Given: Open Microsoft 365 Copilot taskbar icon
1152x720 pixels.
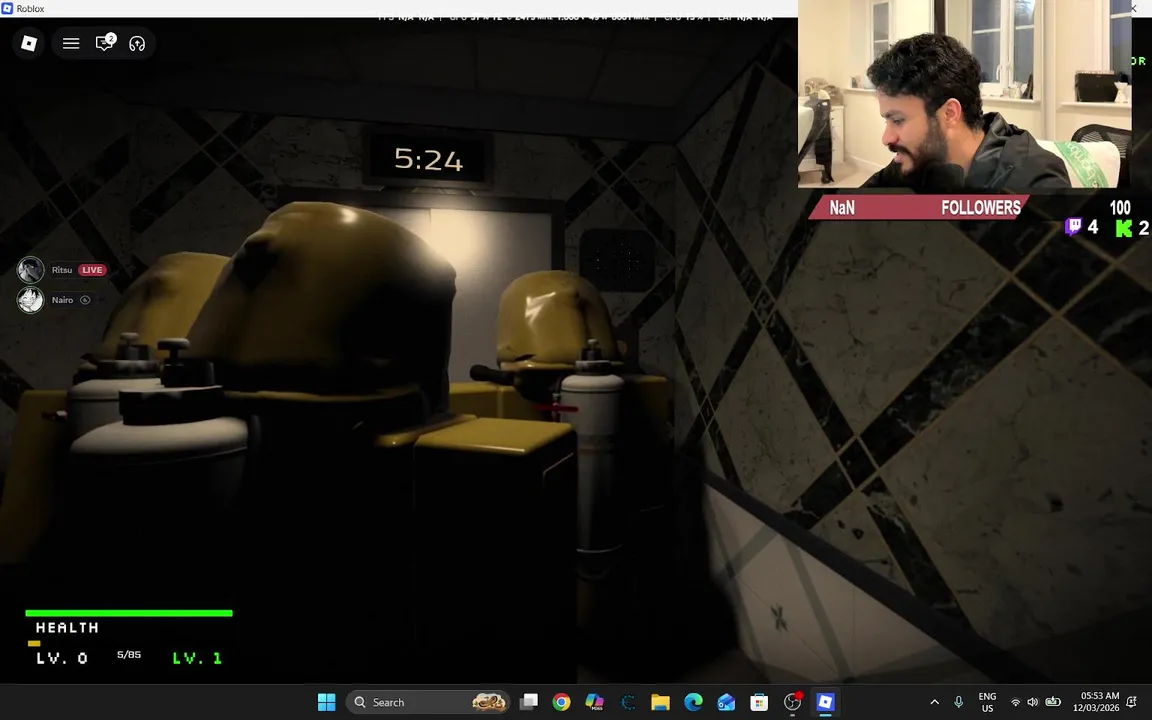Looking at the screenshot, I should point(594,702).
